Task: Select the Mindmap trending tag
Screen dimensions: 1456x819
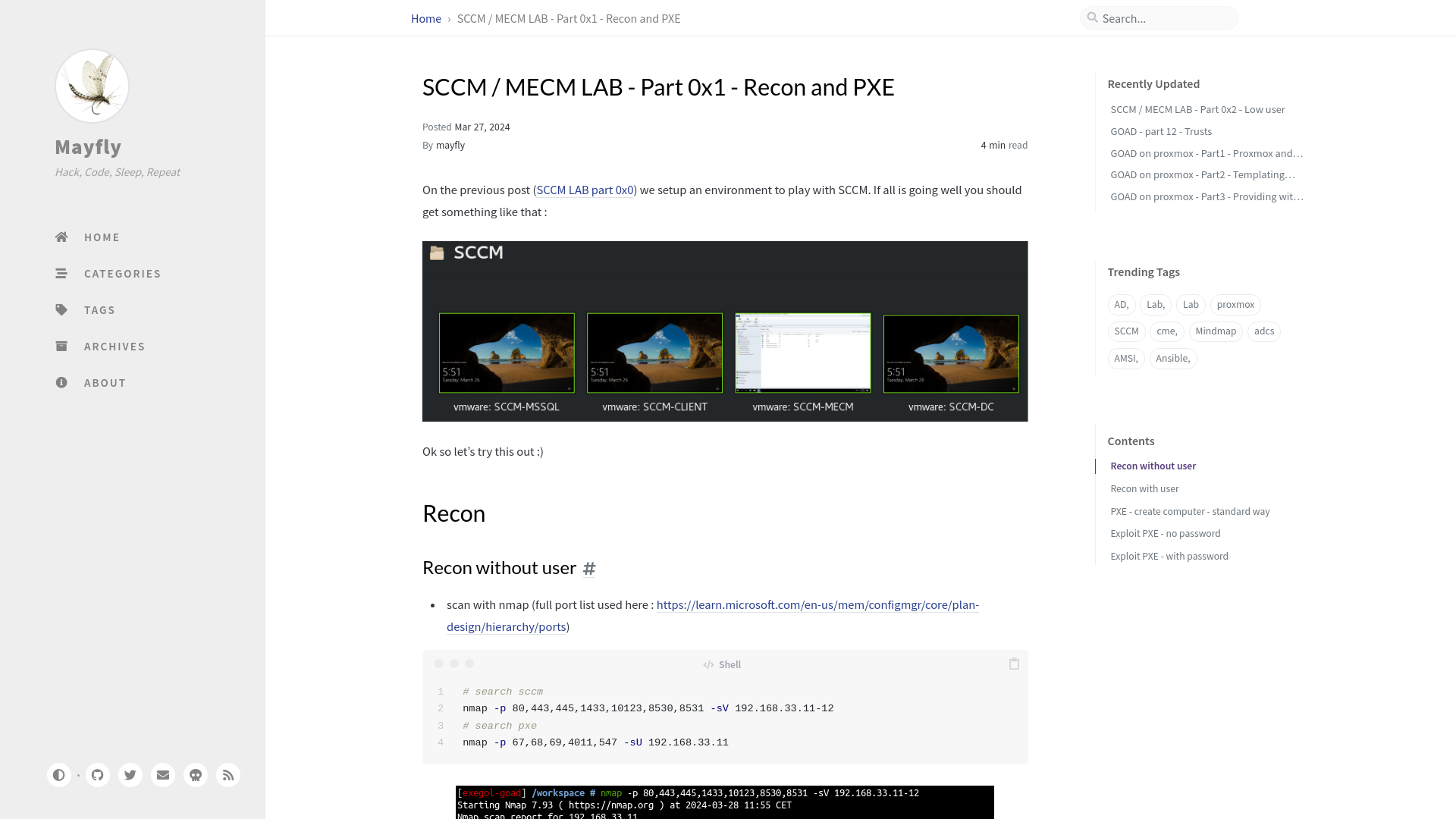Action: pos(1216,331)
